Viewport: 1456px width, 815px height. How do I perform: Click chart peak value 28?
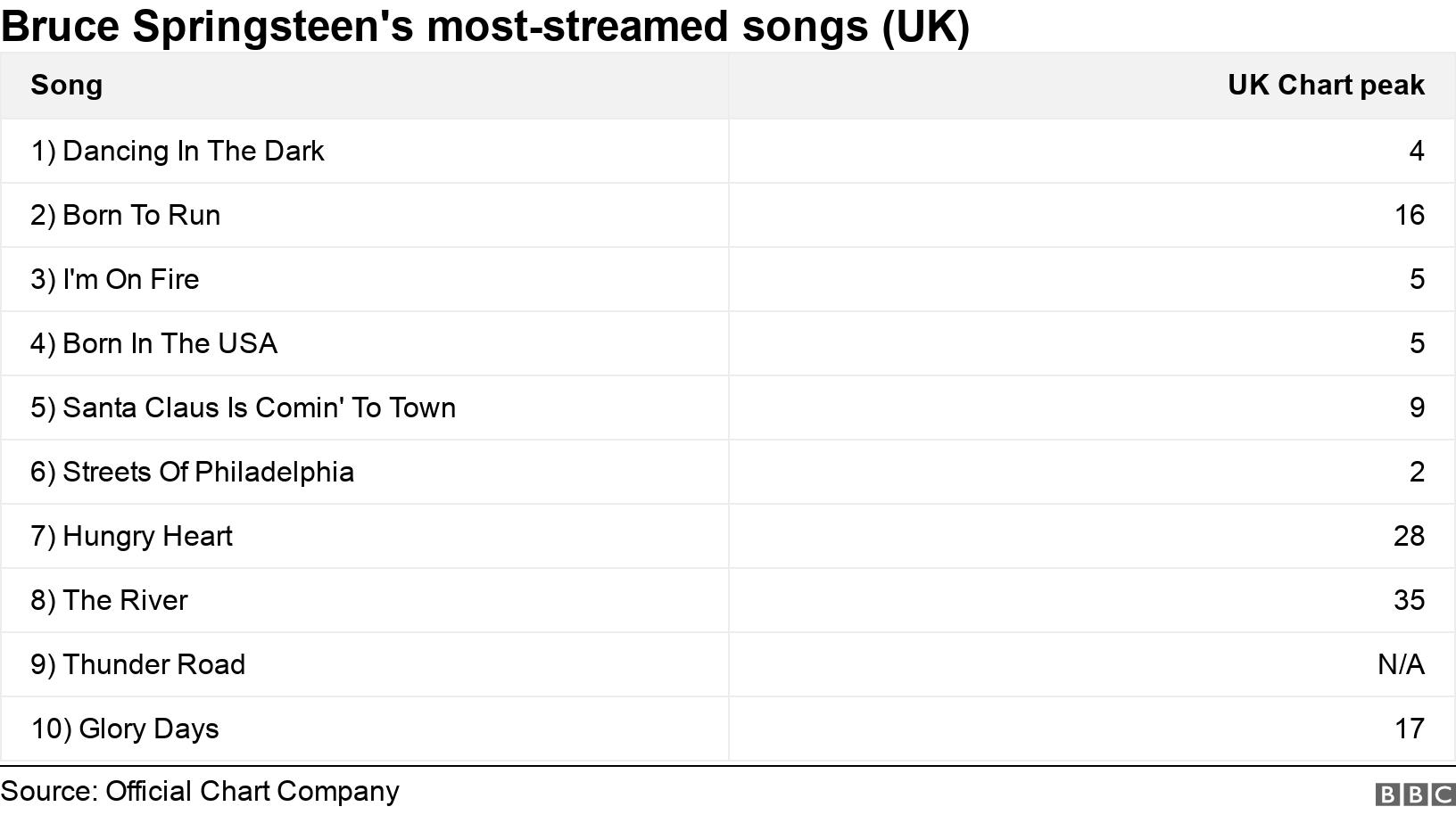pos(1409,536)
